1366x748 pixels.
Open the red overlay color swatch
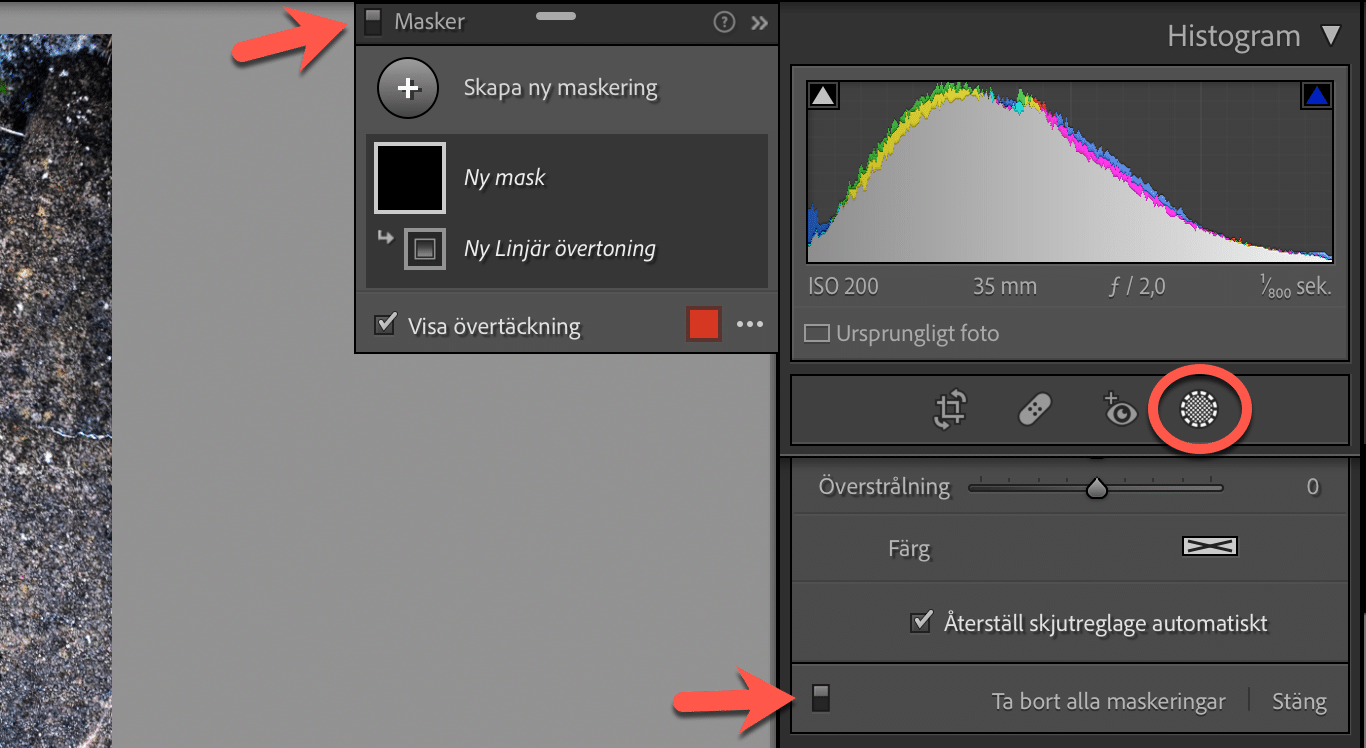[x=704, y=325]
